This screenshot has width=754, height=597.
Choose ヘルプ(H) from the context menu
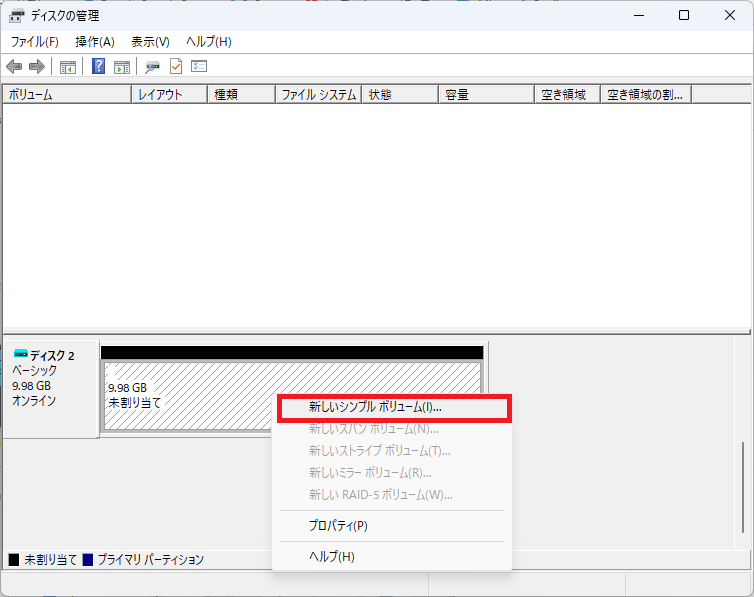point(392,557)
